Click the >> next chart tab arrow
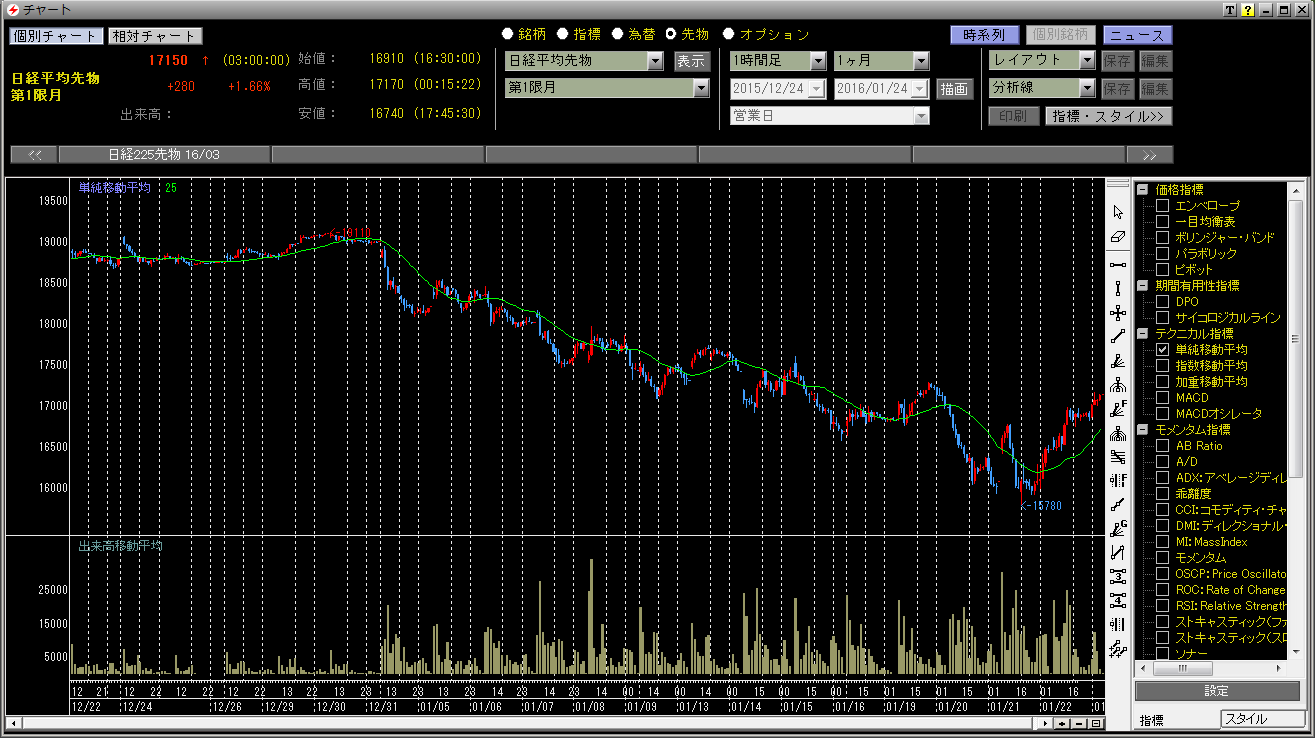Screen dimensions: 1315x738 (1149, 154)
